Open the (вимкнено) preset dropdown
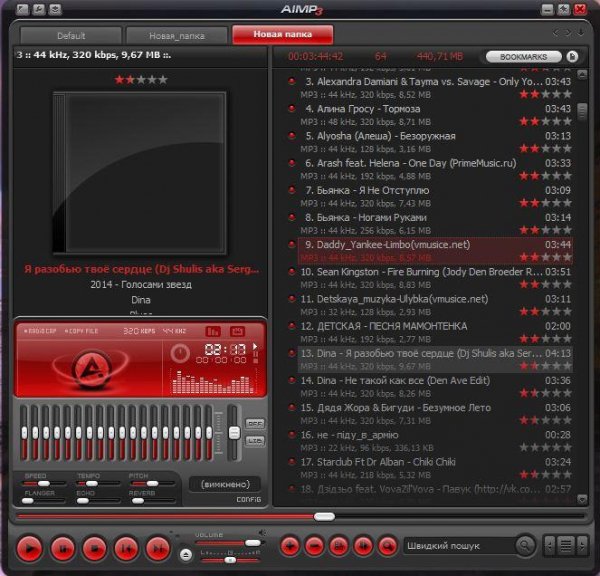This screenshot has height=576, width=600. (225, 485)
